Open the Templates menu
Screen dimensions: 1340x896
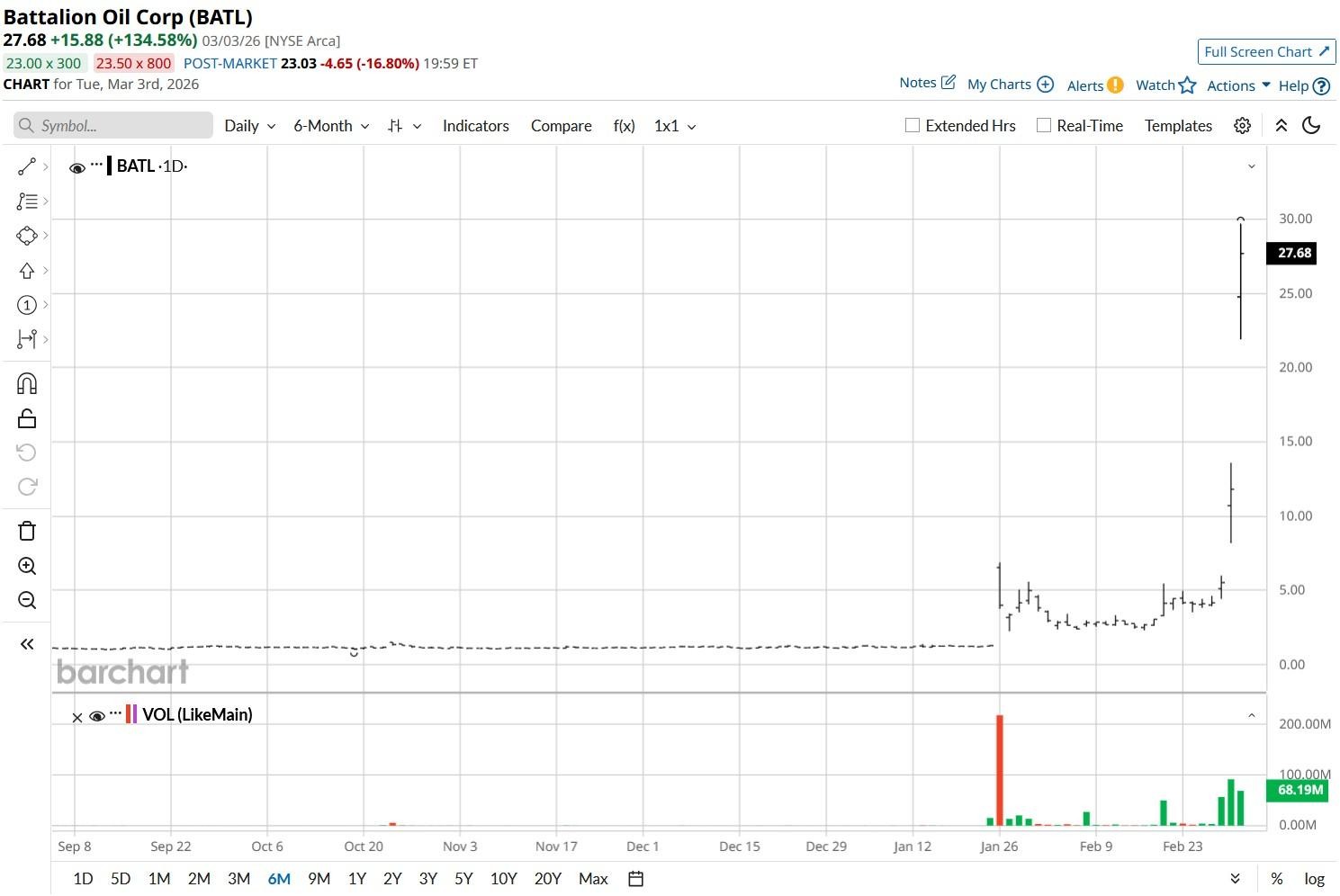(x=1178, y=126)
